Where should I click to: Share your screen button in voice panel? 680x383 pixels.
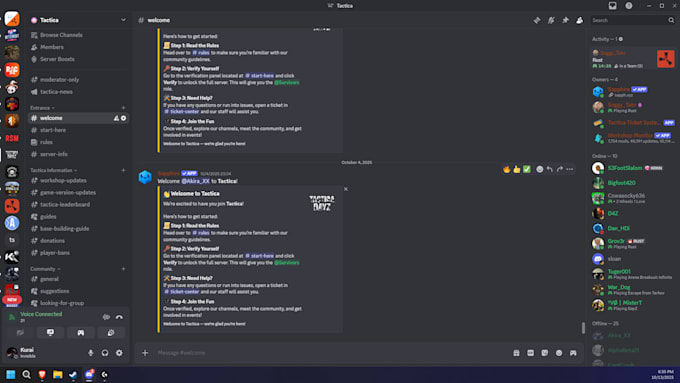click(x=50, y=333)
